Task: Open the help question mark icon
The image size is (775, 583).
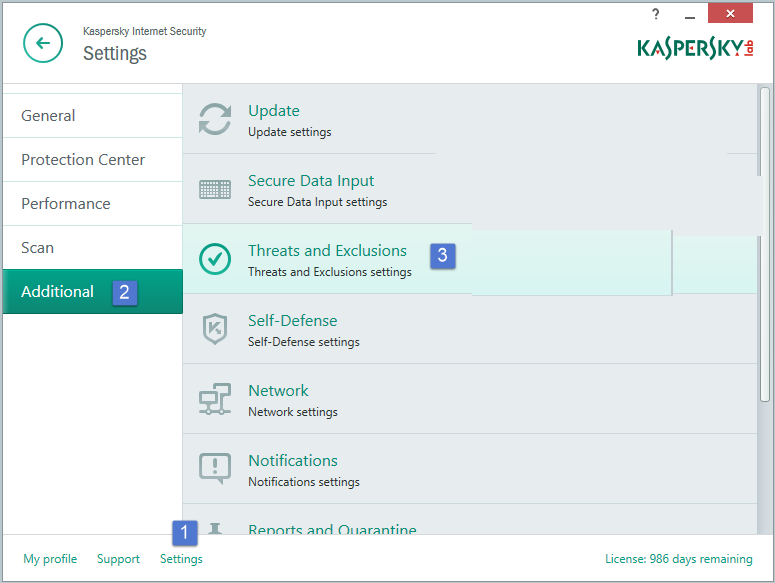Action: (655, 14)
